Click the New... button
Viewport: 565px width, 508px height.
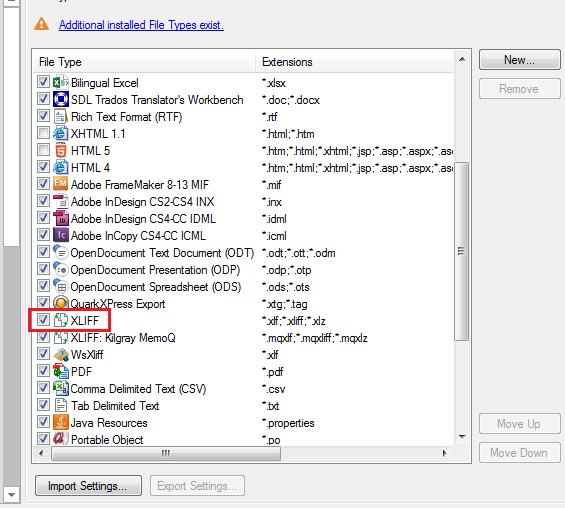520,60
